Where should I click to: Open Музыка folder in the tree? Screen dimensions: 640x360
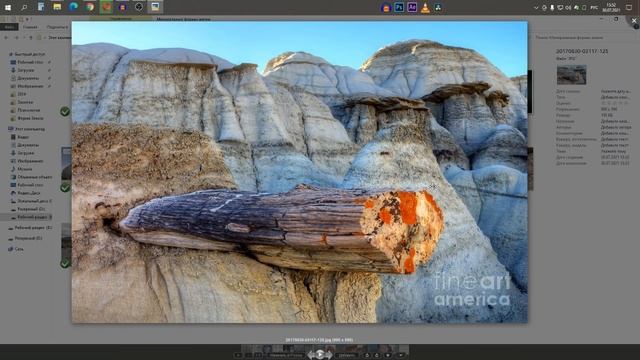22,169
